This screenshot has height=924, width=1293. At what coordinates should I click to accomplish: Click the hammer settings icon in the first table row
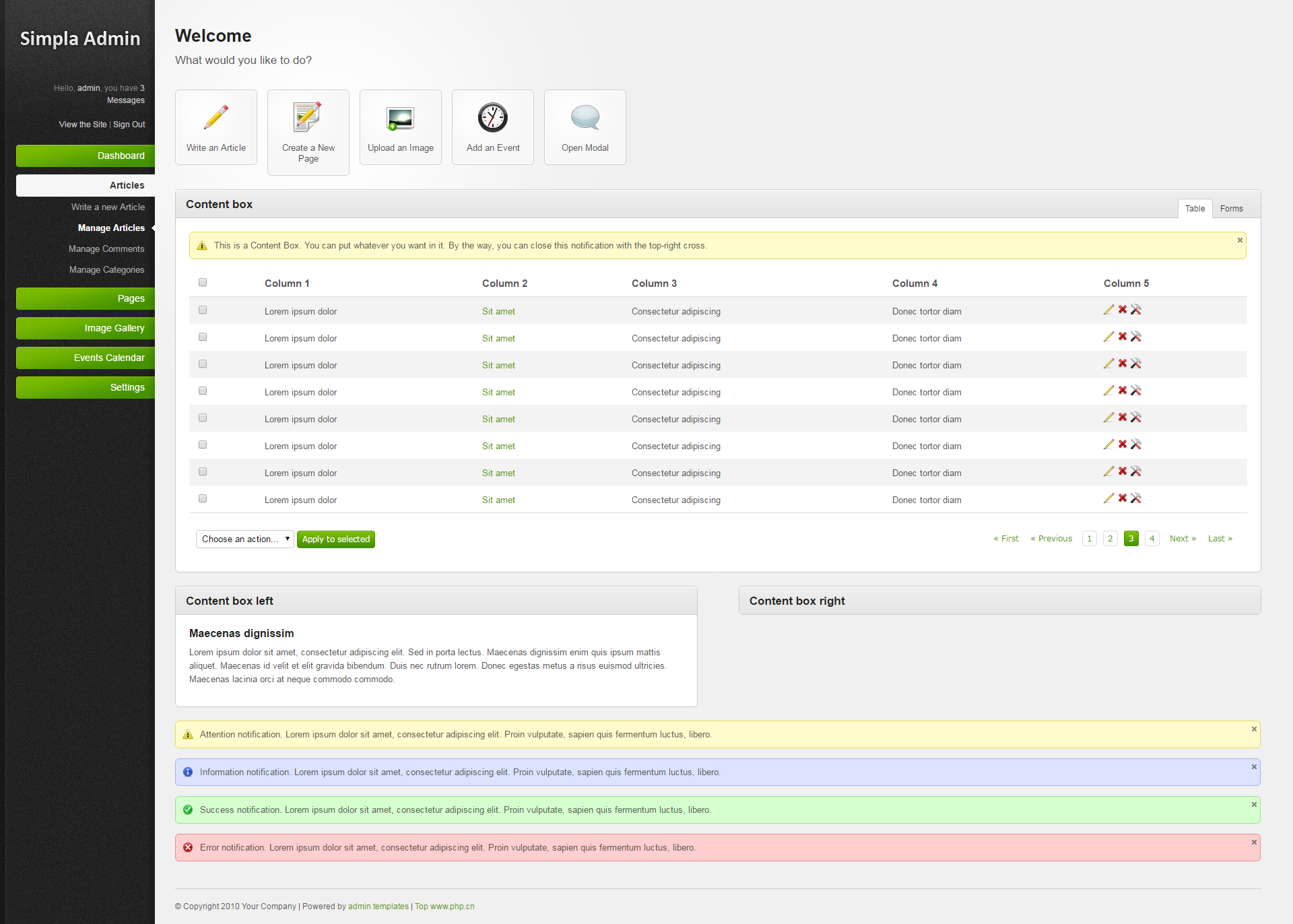tap(1136, 310)
